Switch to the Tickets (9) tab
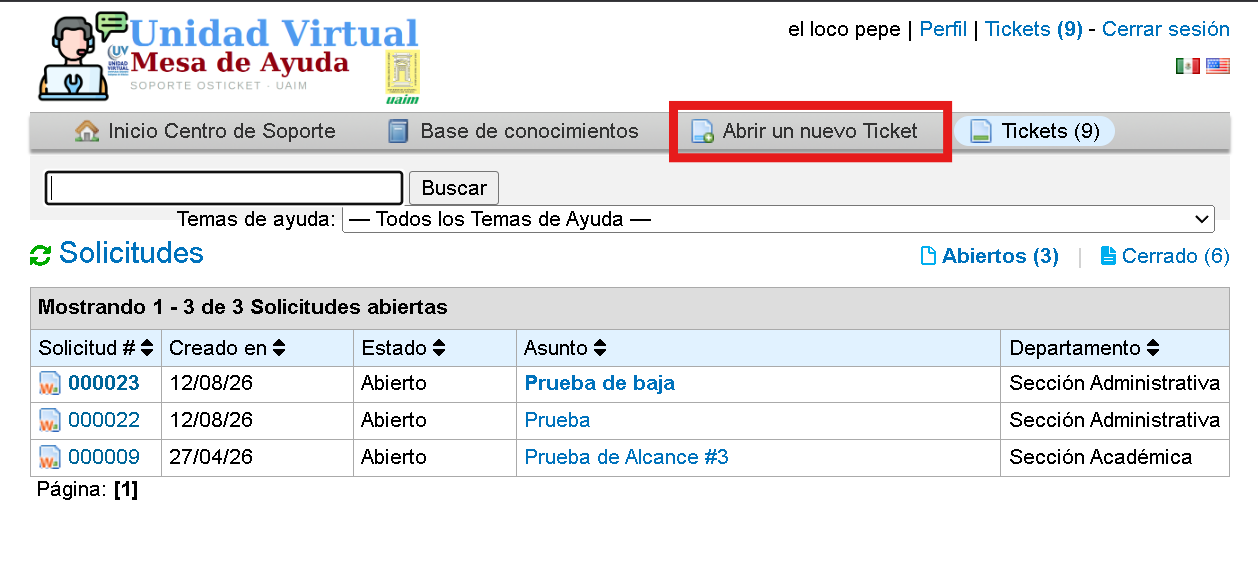The height and width of the screenshot is (585, 1258). pos(1034,131)
